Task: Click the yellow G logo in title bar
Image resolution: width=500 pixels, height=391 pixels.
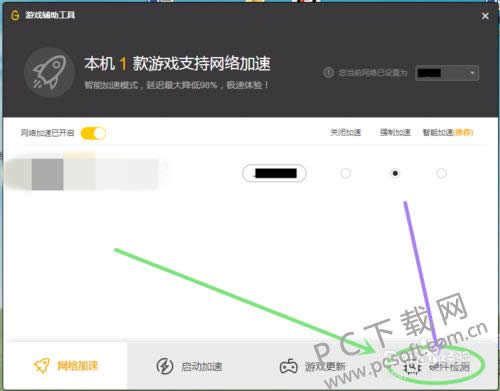Action: (15, 15)
